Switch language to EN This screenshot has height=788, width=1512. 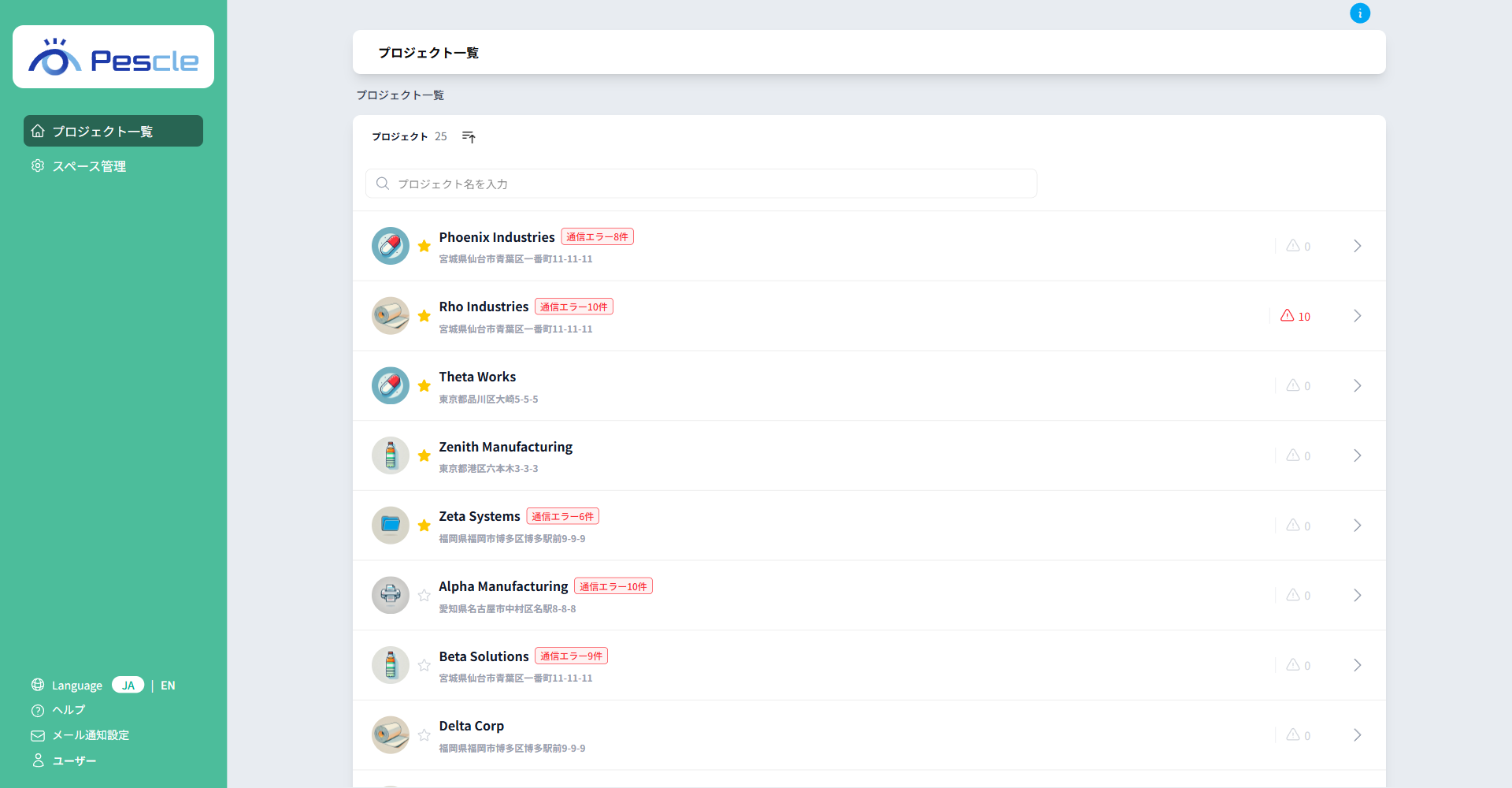point(168,686)
